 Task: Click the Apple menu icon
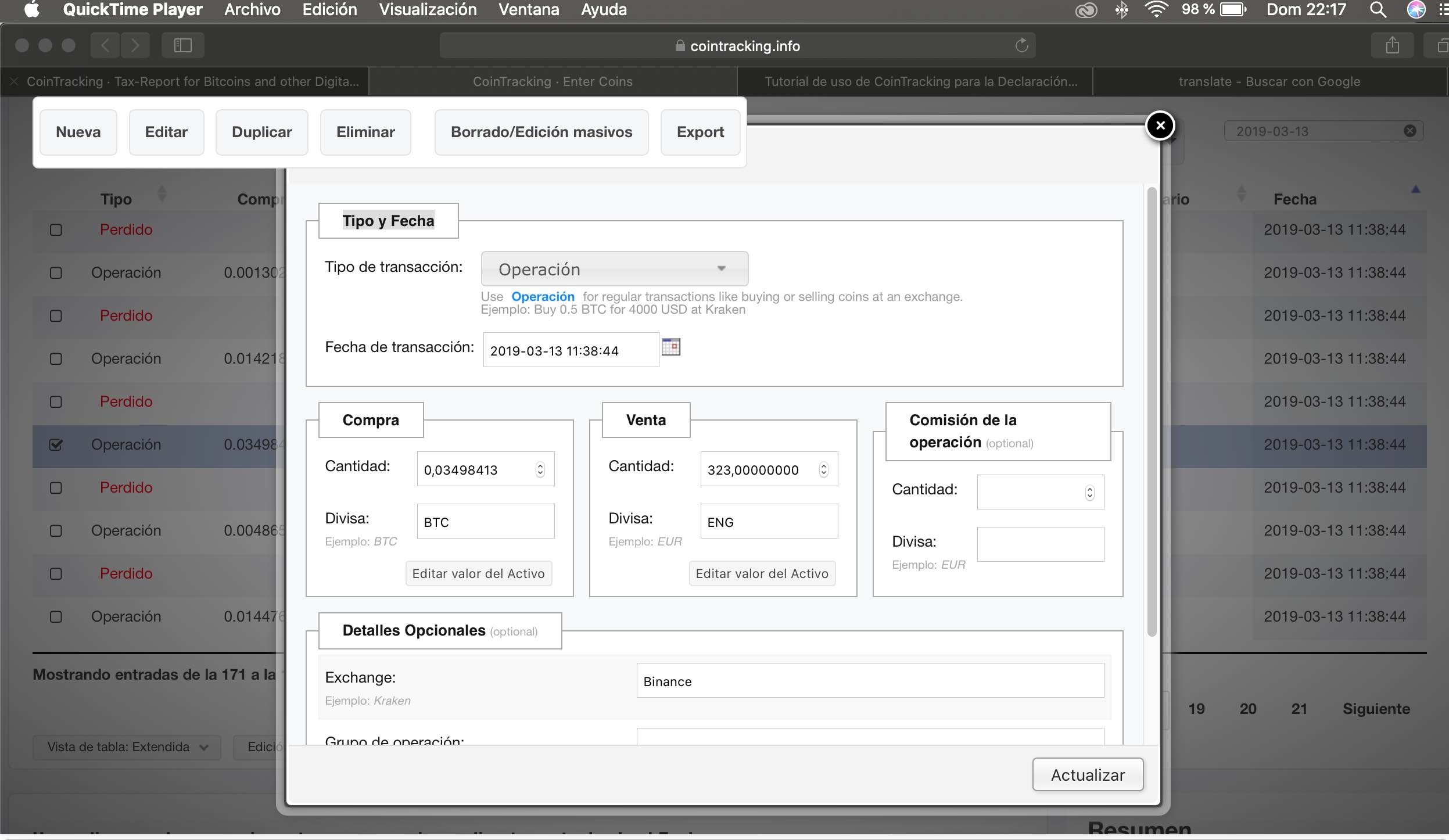[32, 10]
